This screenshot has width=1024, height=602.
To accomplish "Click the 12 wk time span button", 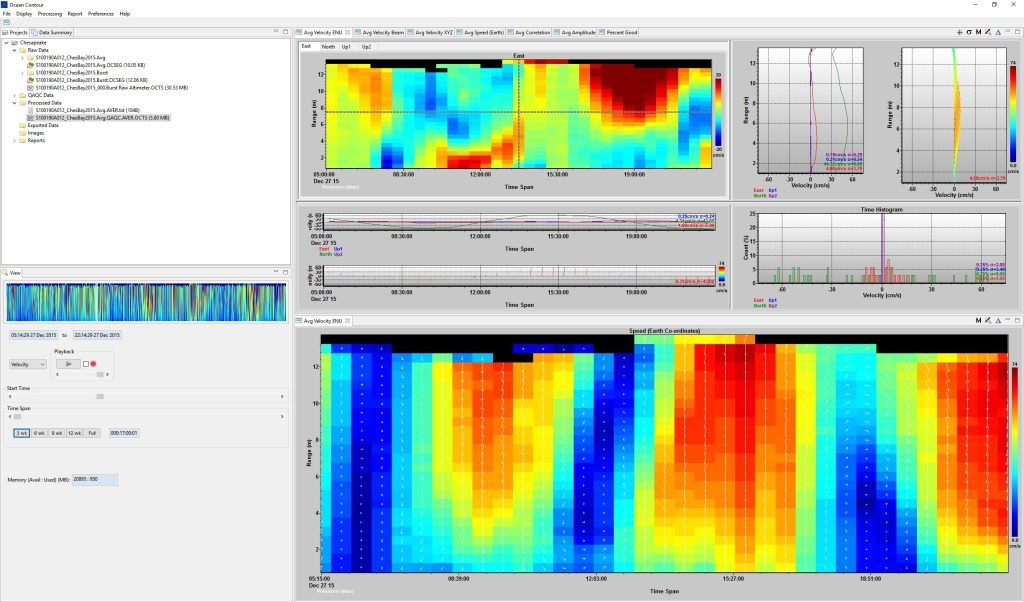I will click(74, 433).
